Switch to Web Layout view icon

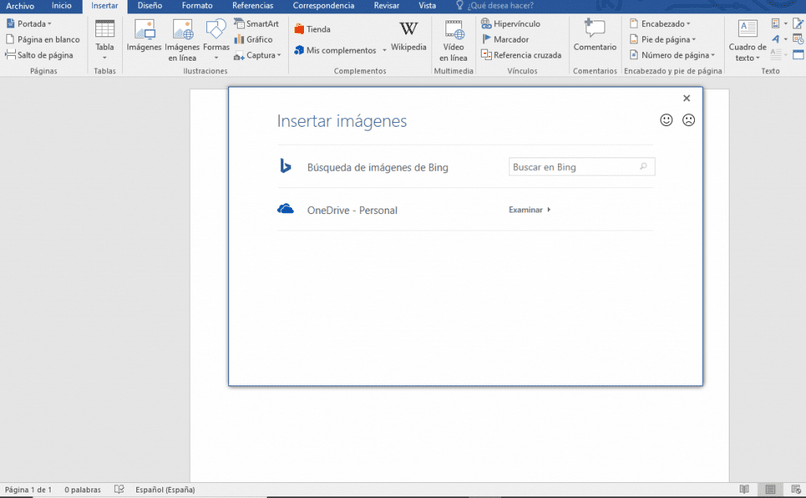point(796,489)
